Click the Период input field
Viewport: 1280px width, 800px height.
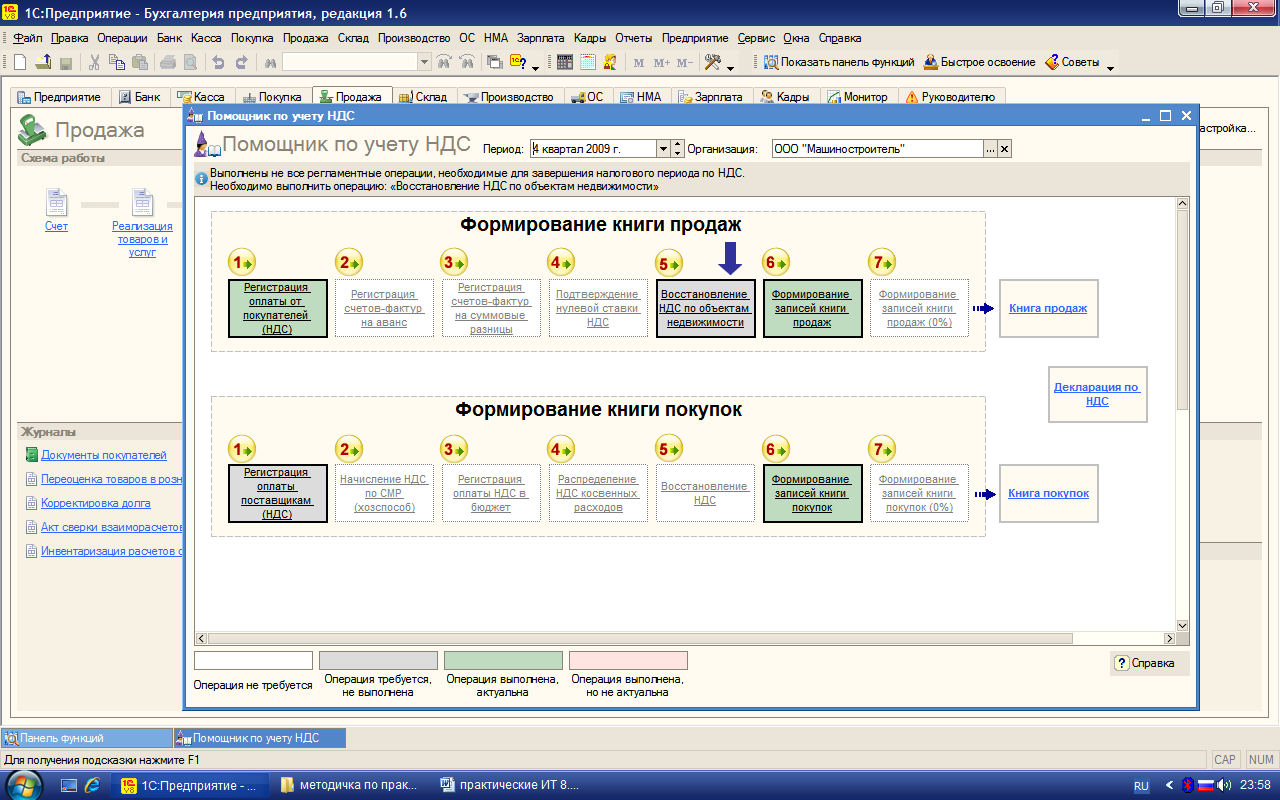pyautogui.click(x=593, y=149)
